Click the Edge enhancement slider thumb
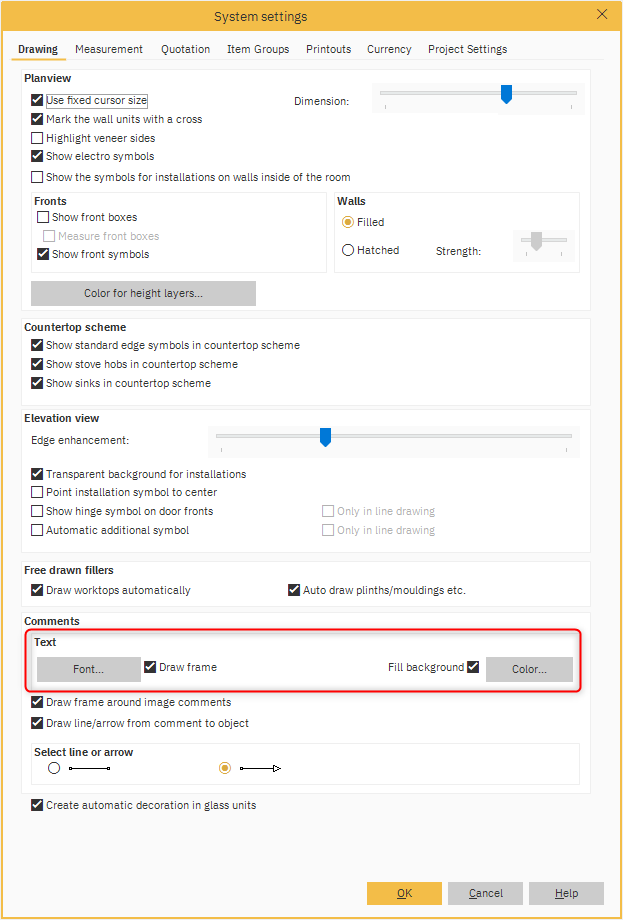Screen dimensions: 623x920 [325, 437]
